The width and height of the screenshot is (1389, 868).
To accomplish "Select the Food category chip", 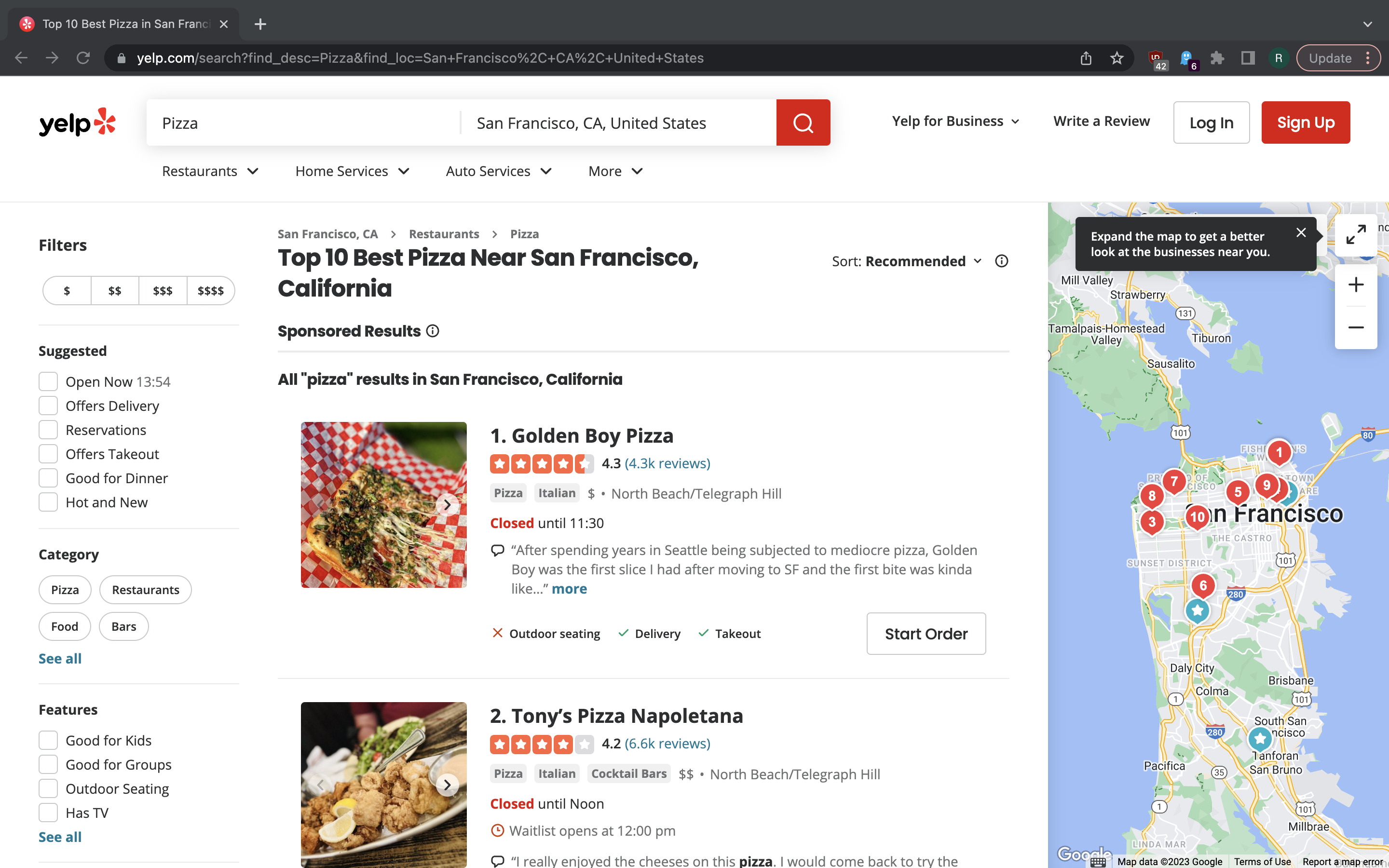I will tap(64, 626).
